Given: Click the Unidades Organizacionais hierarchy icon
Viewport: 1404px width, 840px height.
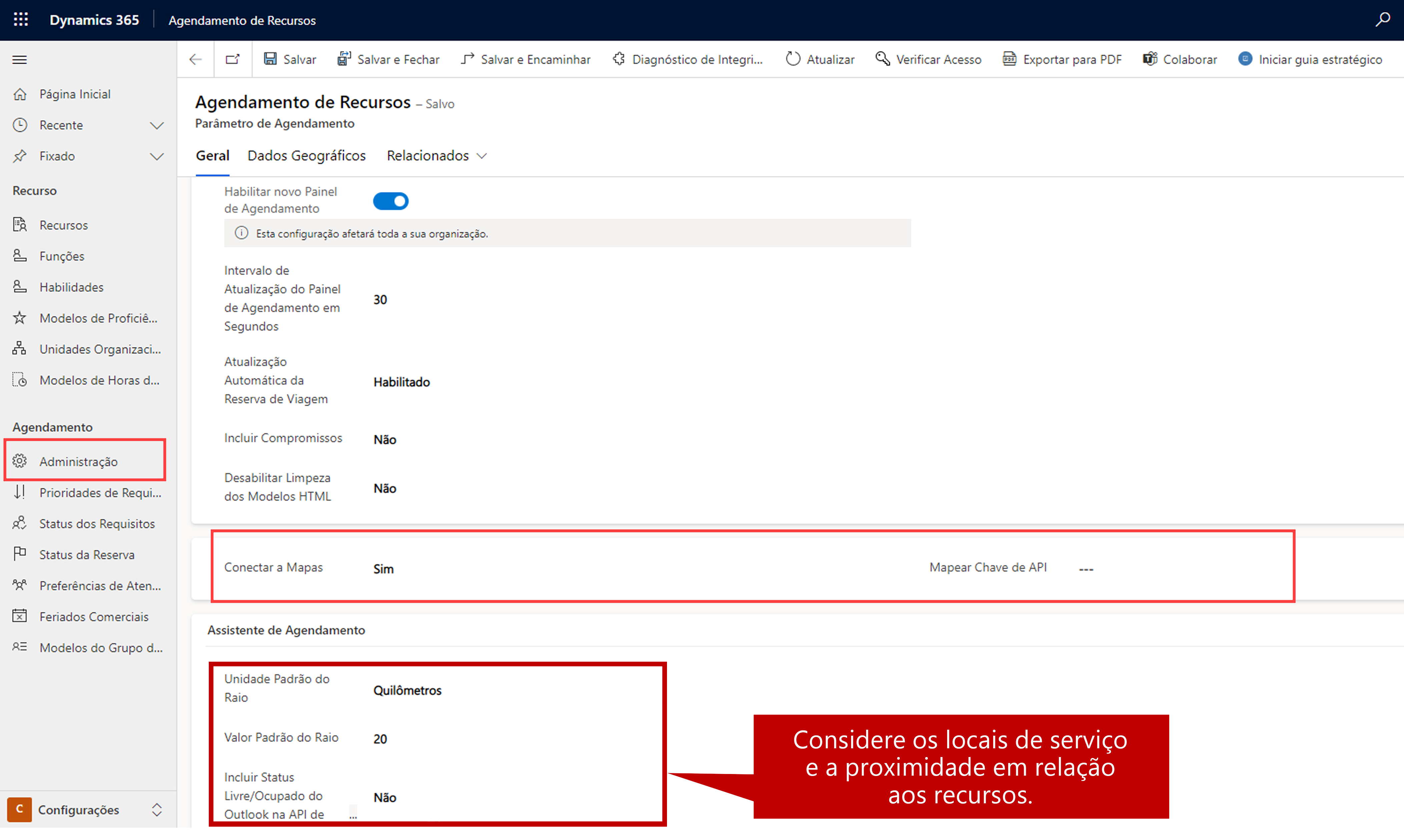Looking at the screenshot, I should [x=20, y=349].
